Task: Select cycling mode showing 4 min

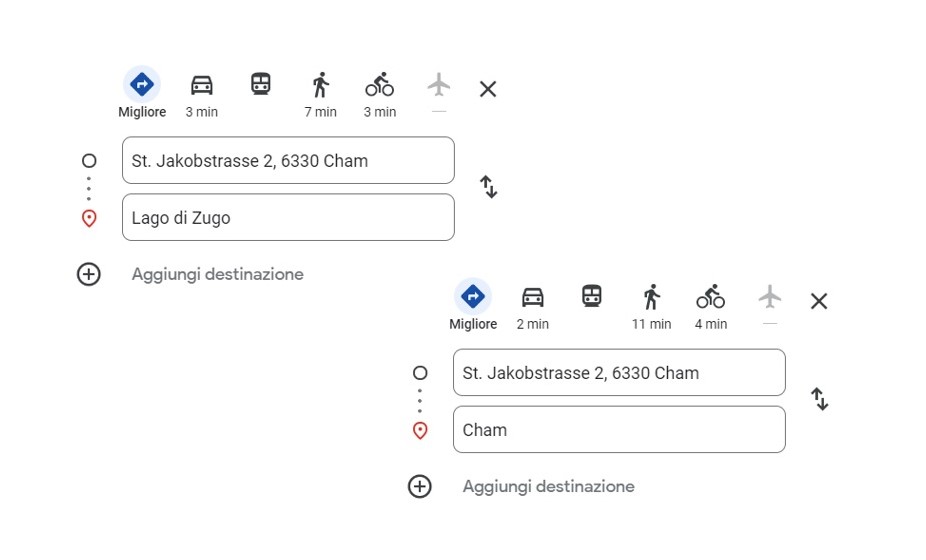Action: (x=710, y=307)
